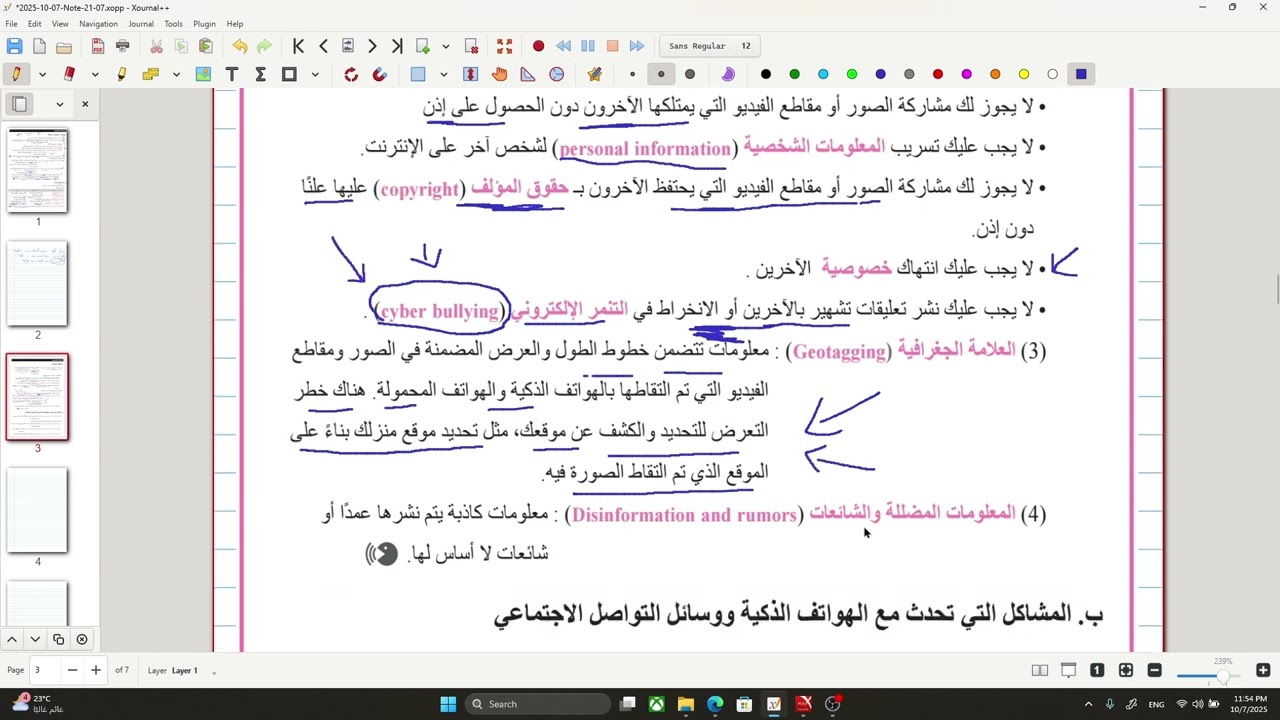Undo the last action

coord(240,46)
